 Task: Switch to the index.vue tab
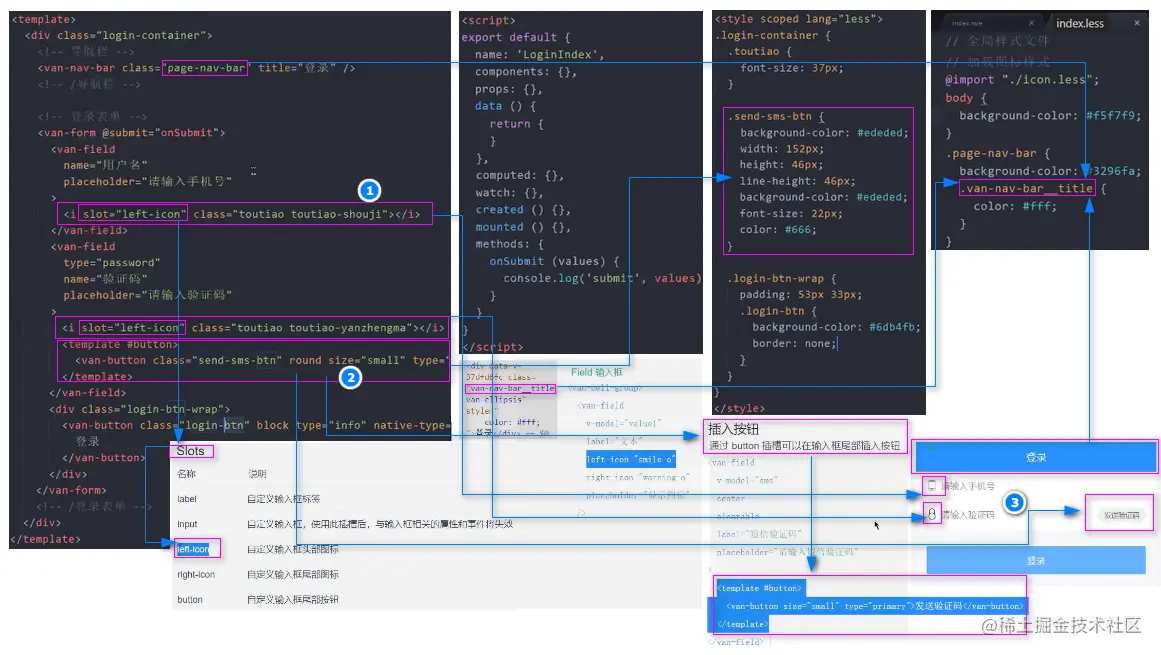[x=967, y=23]
